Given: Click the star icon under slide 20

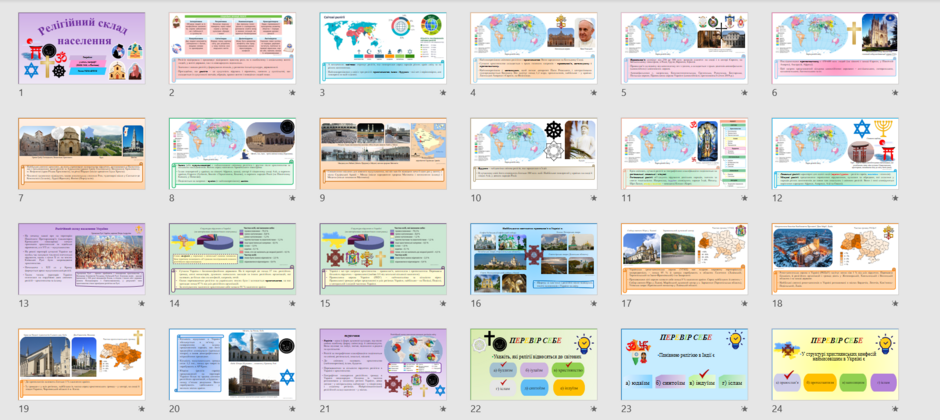Looking at the screenshot, I should [292, 409].
